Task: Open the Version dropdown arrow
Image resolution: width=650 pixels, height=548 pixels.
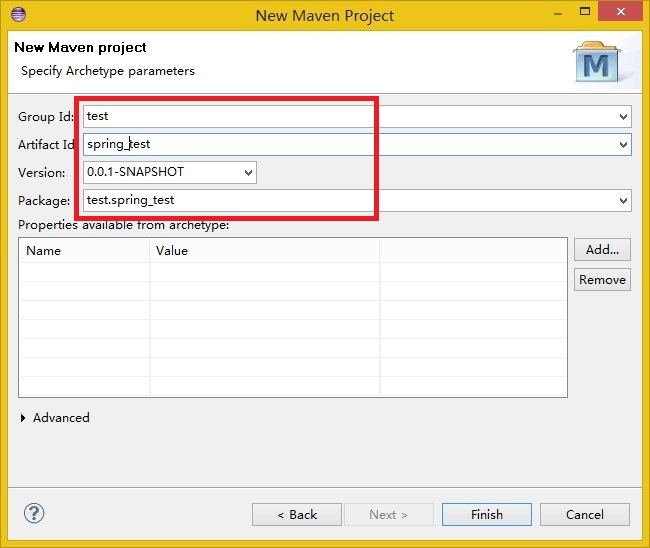Action: pos(248,172)
